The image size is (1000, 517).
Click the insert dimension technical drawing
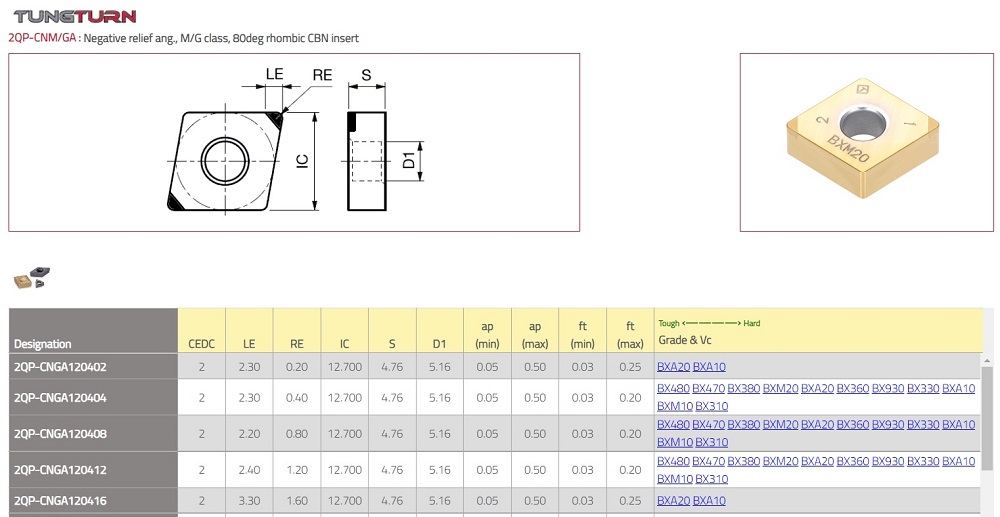pyautogui.click(x=294, y=142)
